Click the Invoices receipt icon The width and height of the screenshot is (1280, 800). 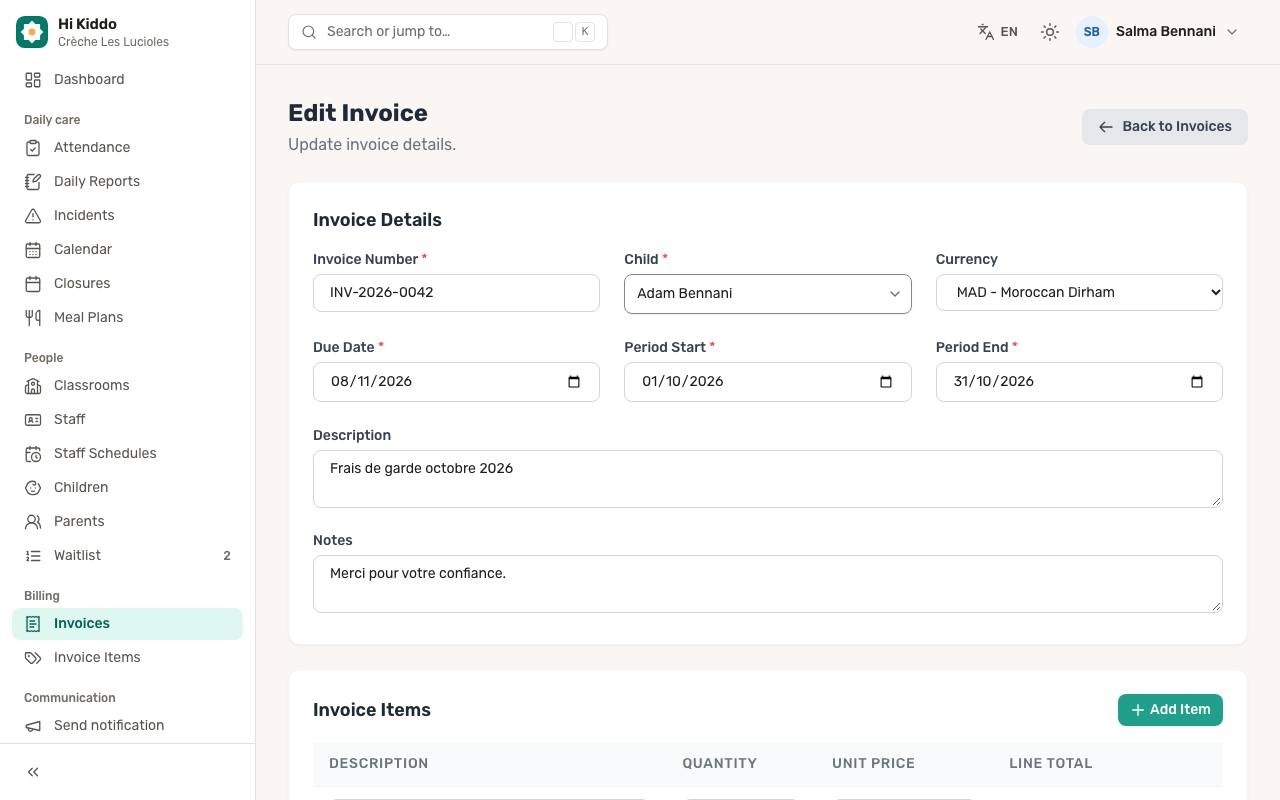point(33,623)
